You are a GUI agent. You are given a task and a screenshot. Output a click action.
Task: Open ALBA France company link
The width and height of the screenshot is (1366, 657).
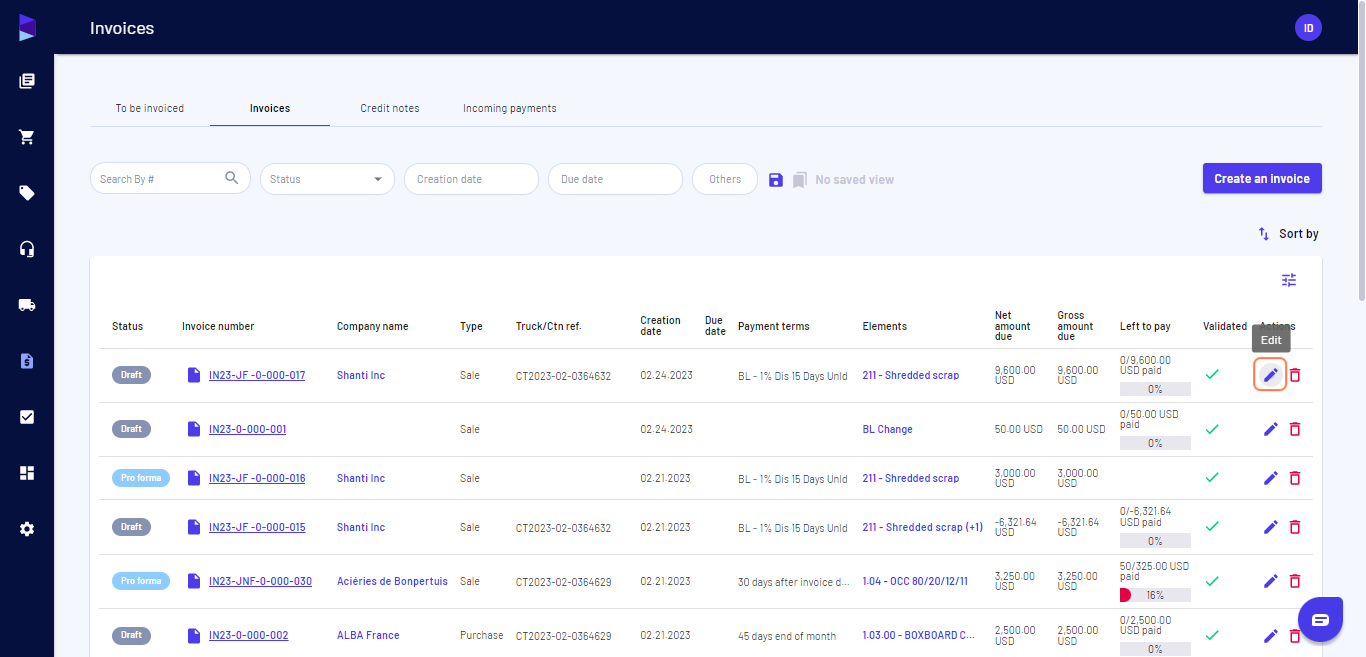(368, 635)
